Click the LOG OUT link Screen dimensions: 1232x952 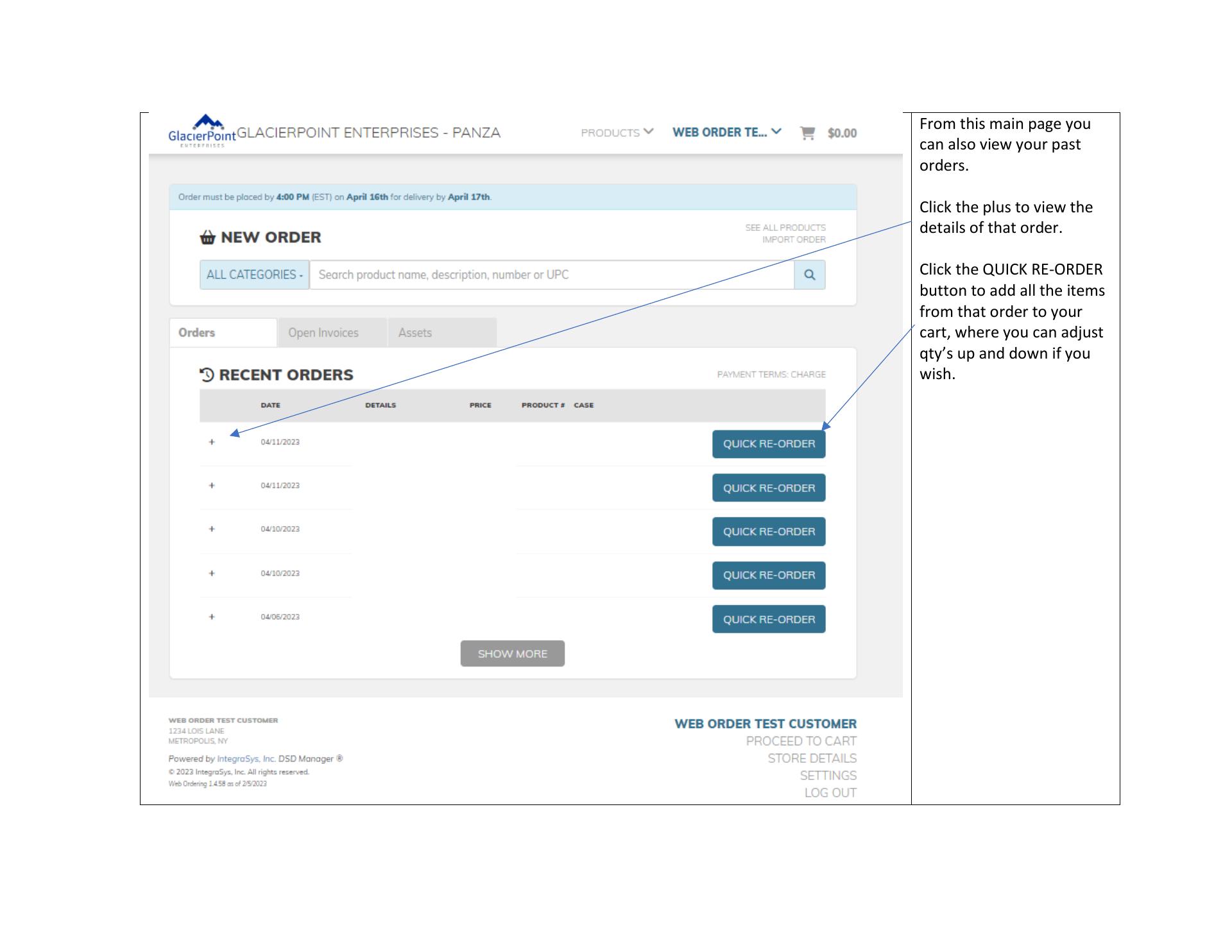[830, 793]
